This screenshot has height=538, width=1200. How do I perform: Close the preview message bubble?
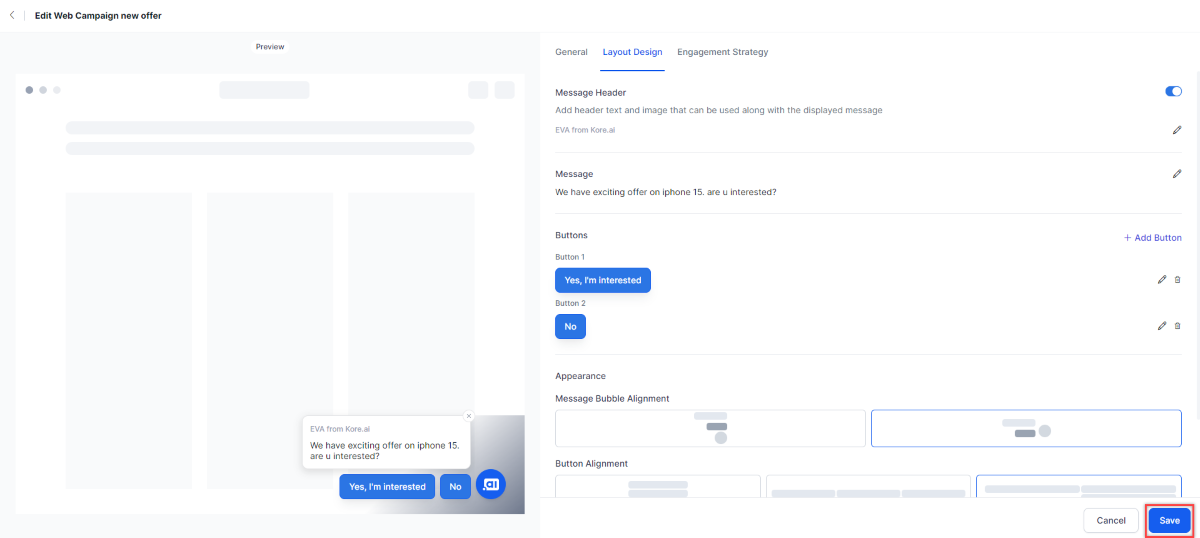(469, 416)
